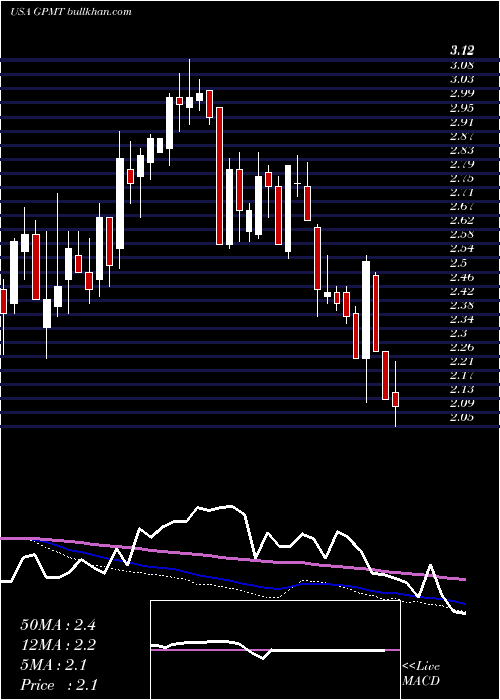Click the 2.87 price axis label
The width and height of the screenshot is (500, 700).
pos(462,136)
